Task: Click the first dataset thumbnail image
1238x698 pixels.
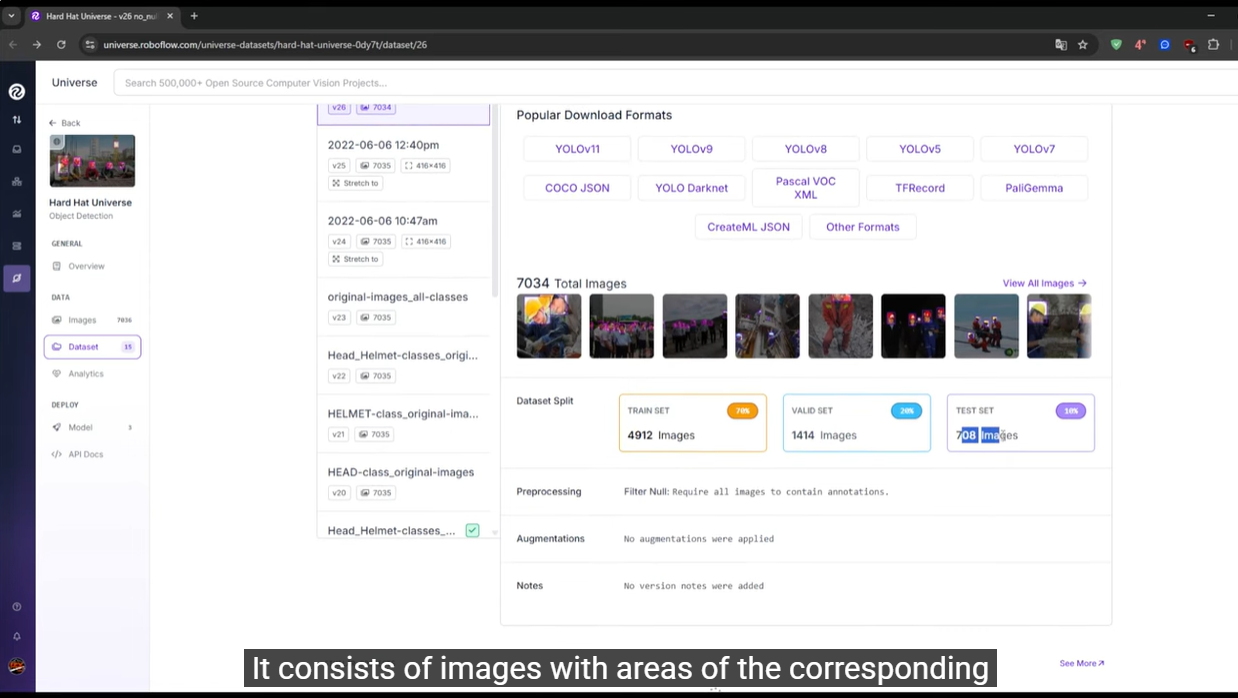Action: [549, 326]
